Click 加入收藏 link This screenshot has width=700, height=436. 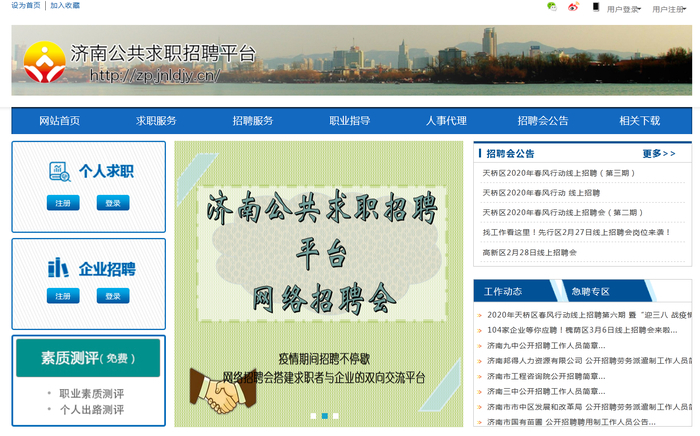coord(65,5)
